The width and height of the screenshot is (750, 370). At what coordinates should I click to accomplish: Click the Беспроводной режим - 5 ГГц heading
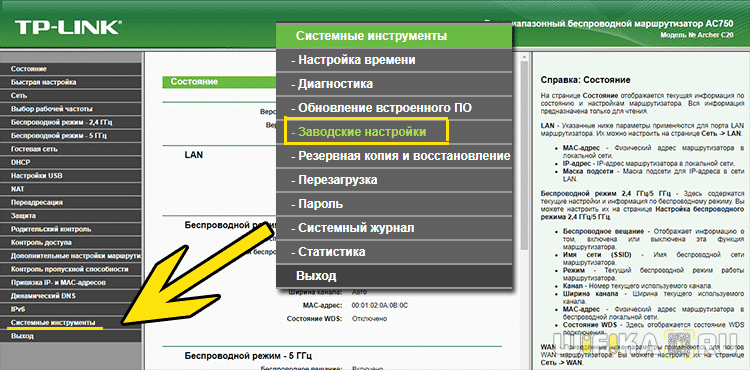pos(249,356)
